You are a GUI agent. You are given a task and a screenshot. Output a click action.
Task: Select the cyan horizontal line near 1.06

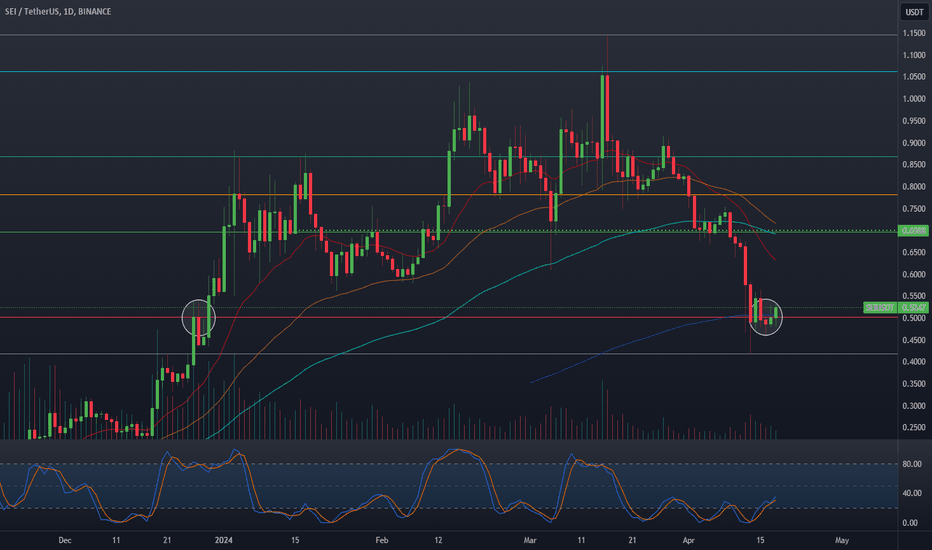pos(448,71)
